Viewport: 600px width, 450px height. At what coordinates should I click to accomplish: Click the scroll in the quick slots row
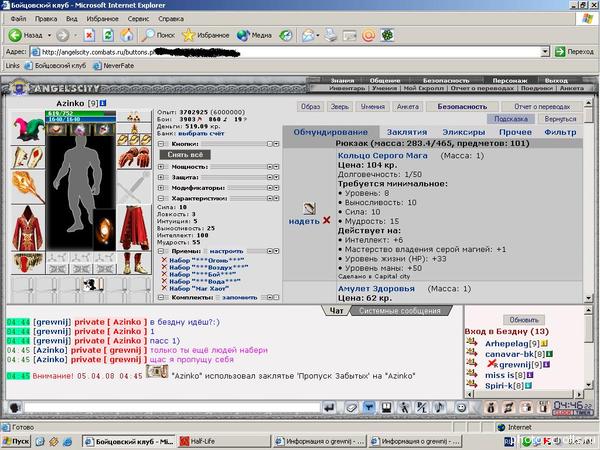pos(92,285)
